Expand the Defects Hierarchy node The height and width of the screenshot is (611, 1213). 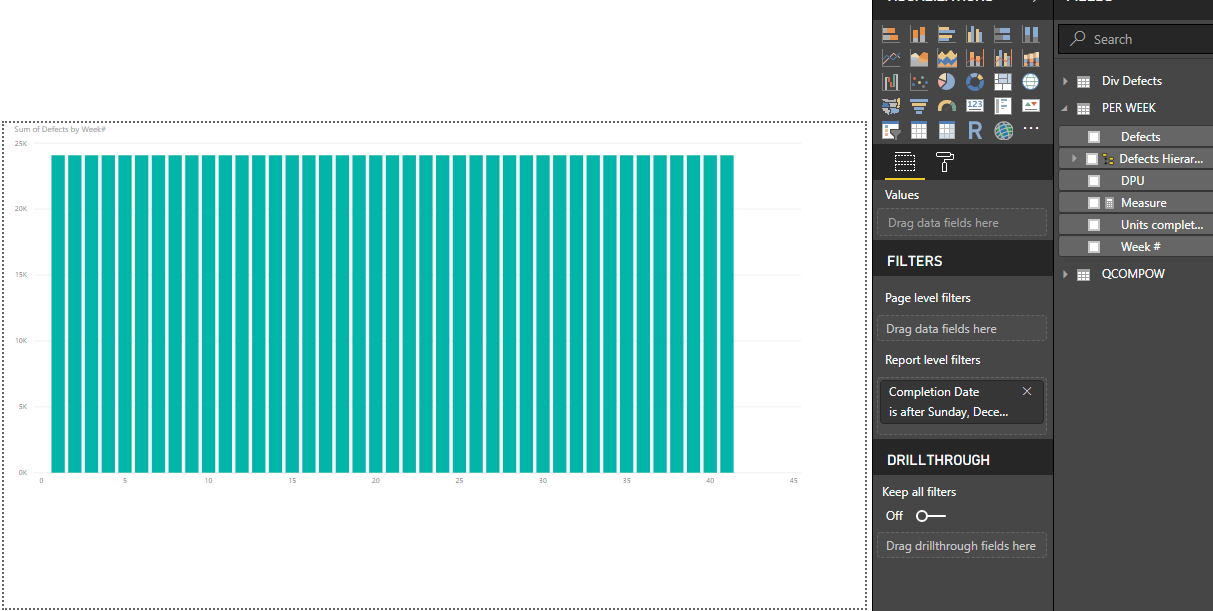click(1074, 159)
